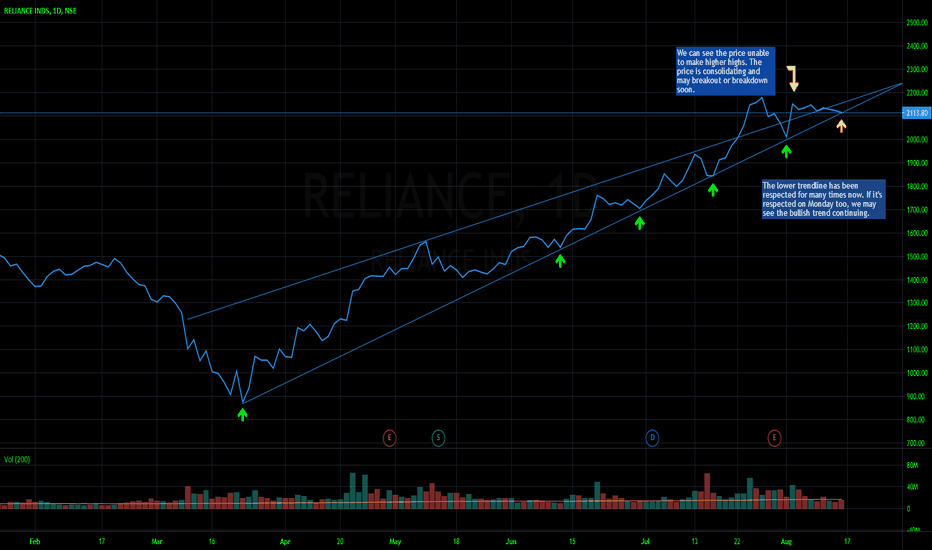Image resolution: width=932 pixels, height=550 pixels.
Task: Click the 80M volume axis label
Action: tap(912, 465)
